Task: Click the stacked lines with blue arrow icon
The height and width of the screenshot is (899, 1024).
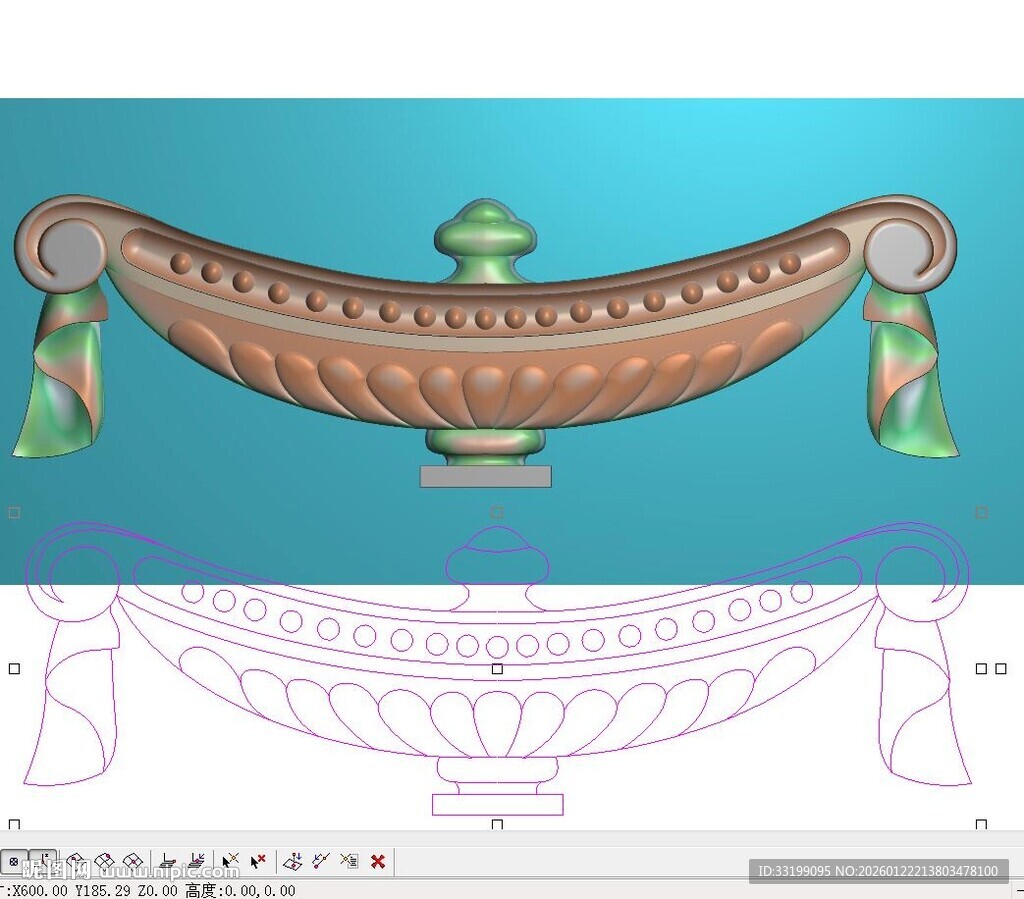Action: 197,861
